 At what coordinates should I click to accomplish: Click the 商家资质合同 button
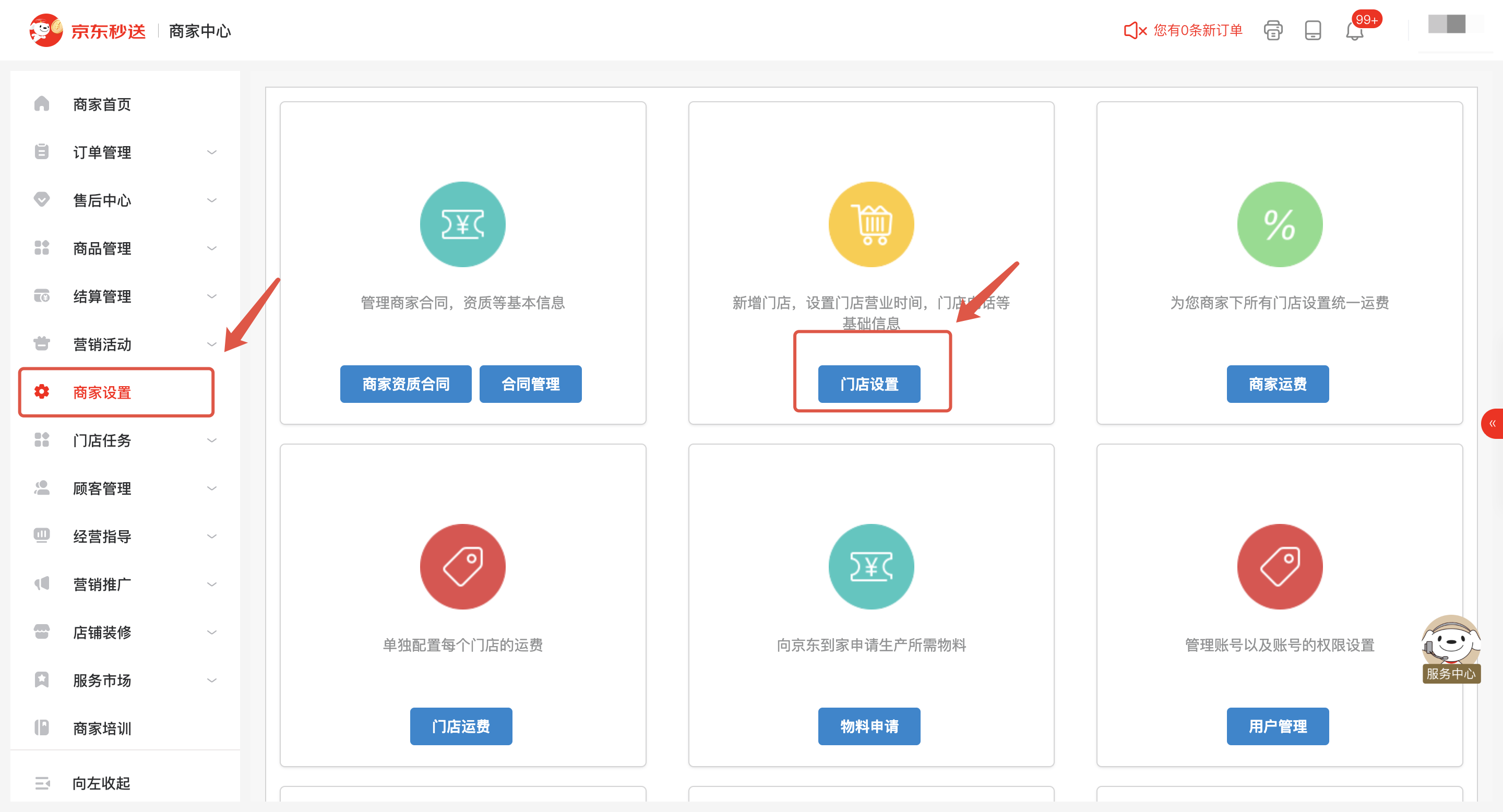click(405, 384)
